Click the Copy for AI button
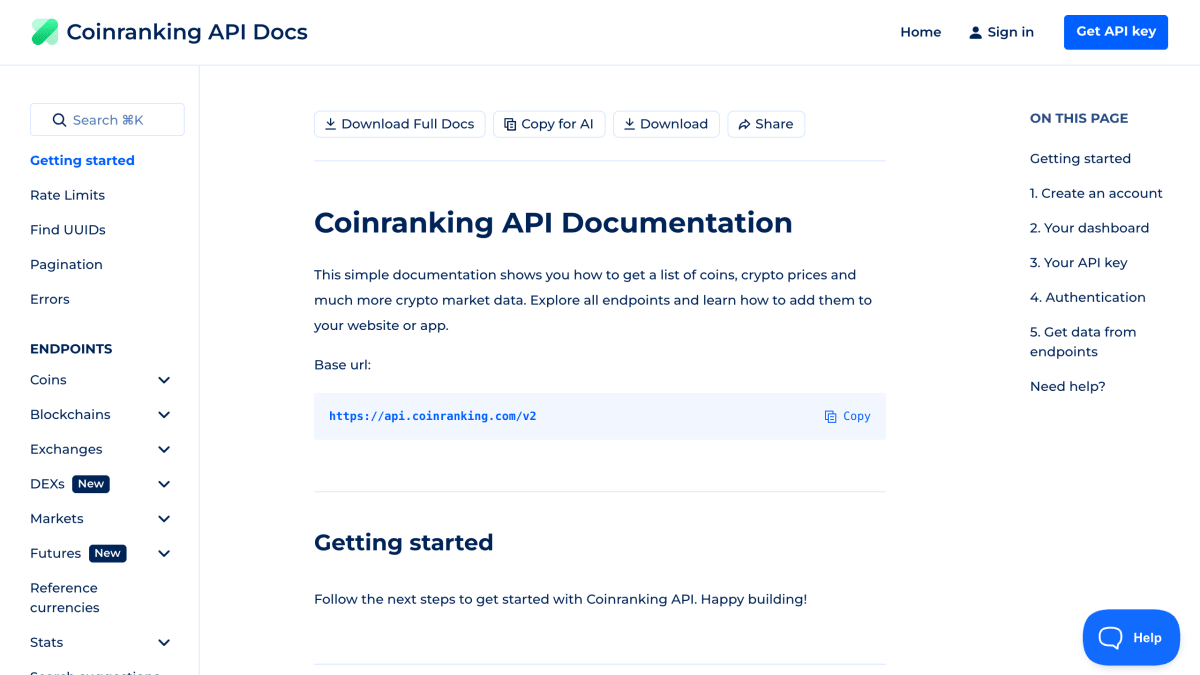This screenshot has width=1200, height=675. (x=549, y=124)
